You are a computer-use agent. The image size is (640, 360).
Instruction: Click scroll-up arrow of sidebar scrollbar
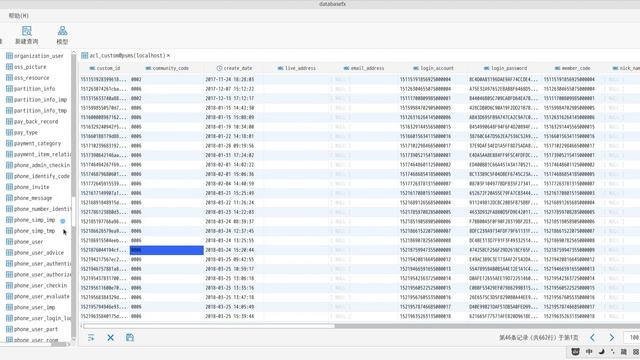pos(73,52)
